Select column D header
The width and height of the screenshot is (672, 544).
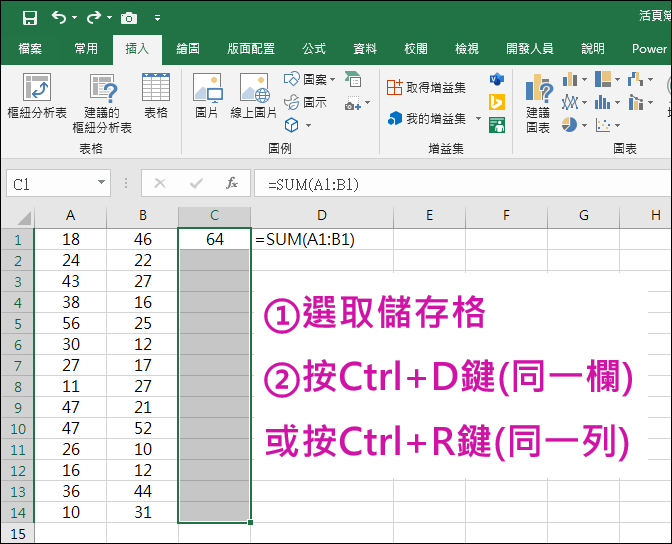tap(322, 215)
